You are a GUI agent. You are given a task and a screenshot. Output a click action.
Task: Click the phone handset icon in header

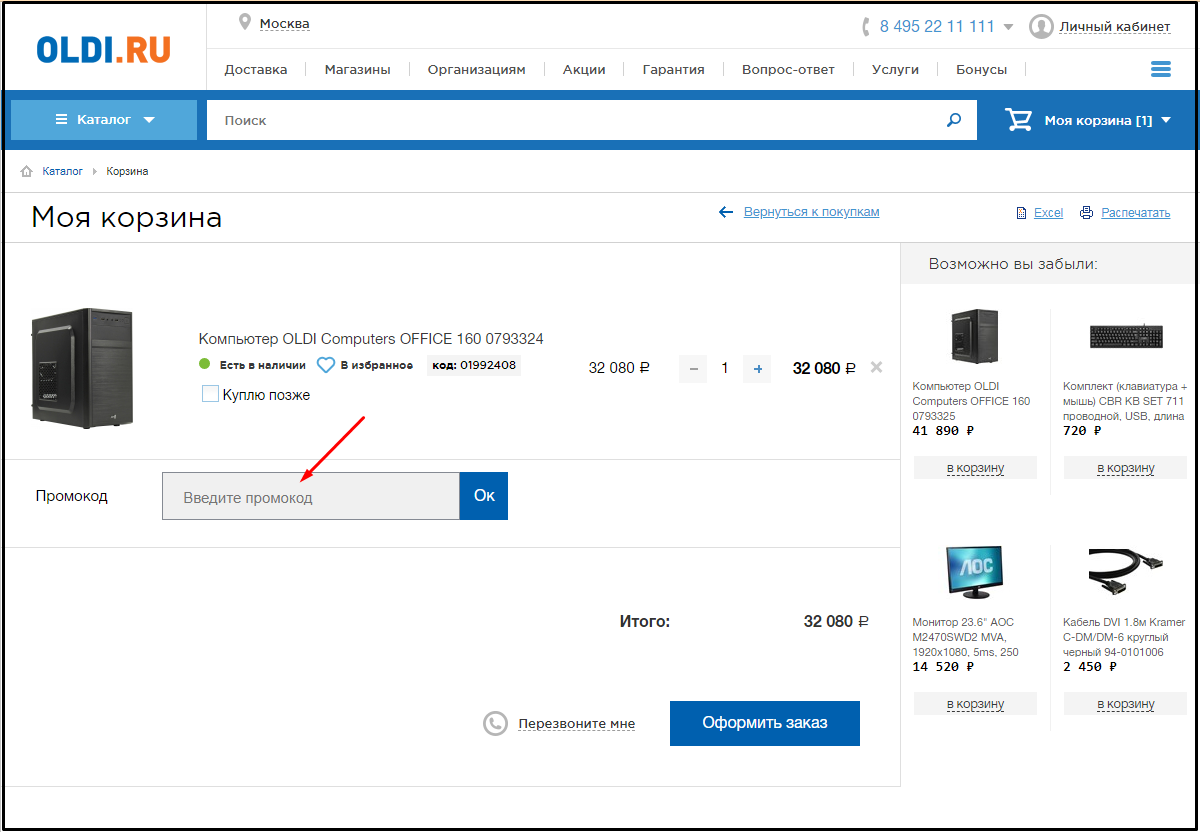pyautogui.click(x=866, y=27)
